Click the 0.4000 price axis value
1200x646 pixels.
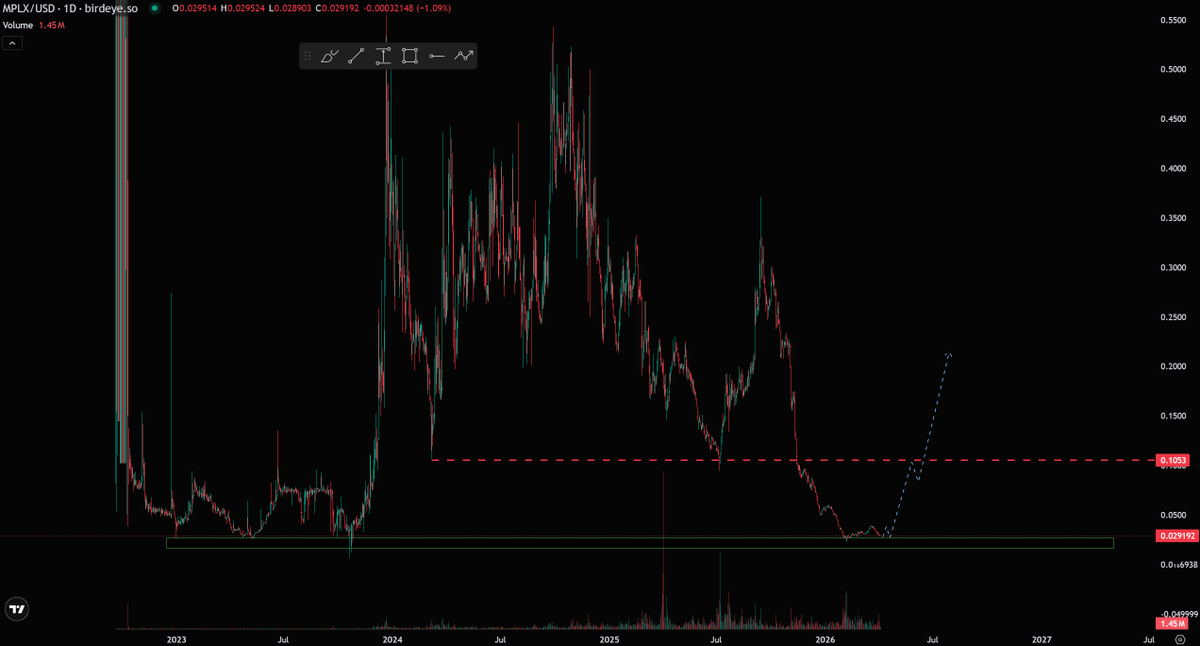1173,168
